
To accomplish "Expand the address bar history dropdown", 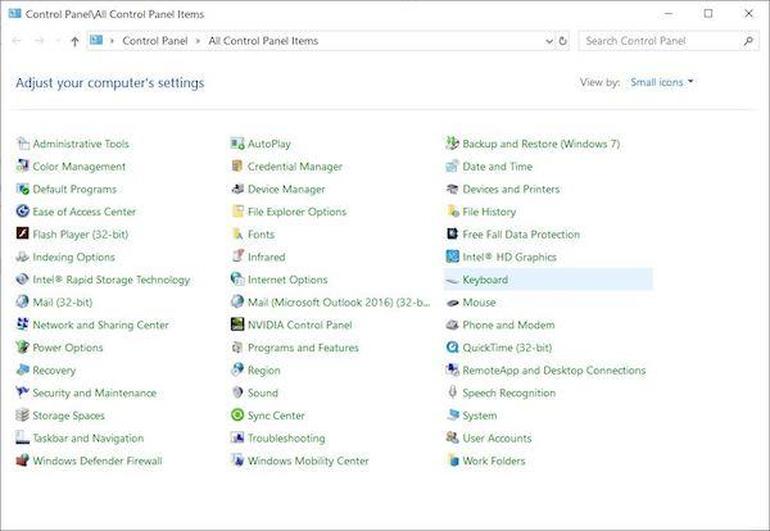I will pyautogui.click(x=549, y=41).
